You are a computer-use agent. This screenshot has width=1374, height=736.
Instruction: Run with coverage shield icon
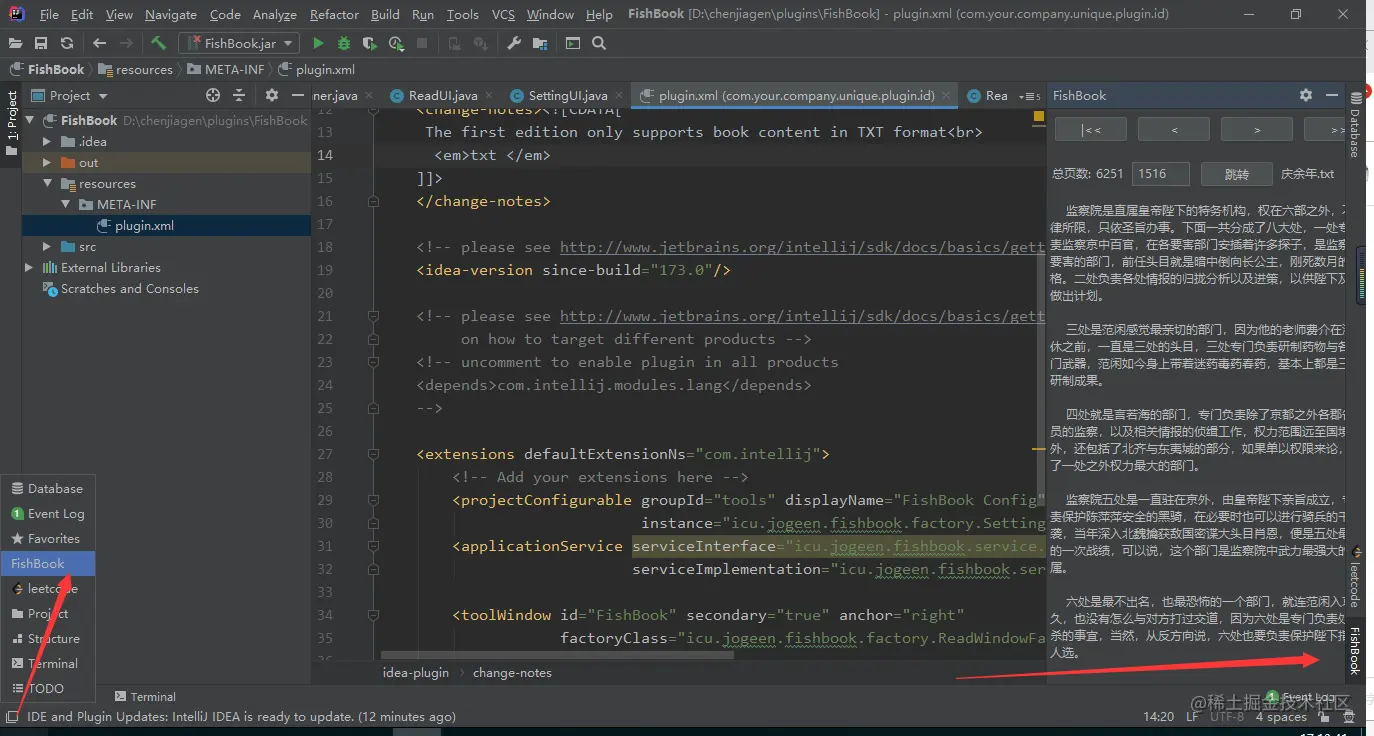[370, 43]
